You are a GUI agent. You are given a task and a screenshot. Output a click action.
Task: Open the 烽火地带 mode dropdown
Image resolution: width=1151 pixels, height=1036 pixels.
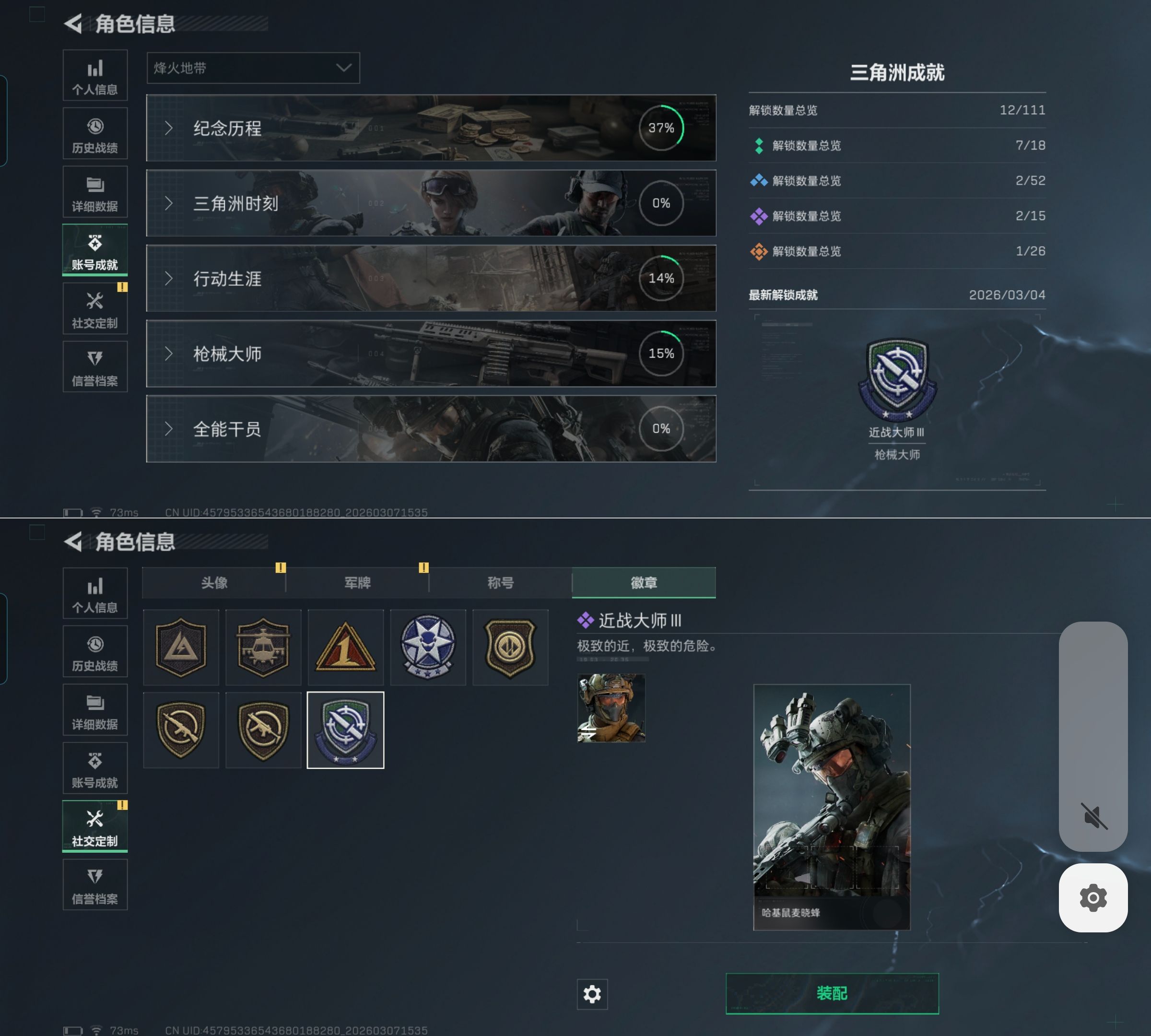coord(253,68)
